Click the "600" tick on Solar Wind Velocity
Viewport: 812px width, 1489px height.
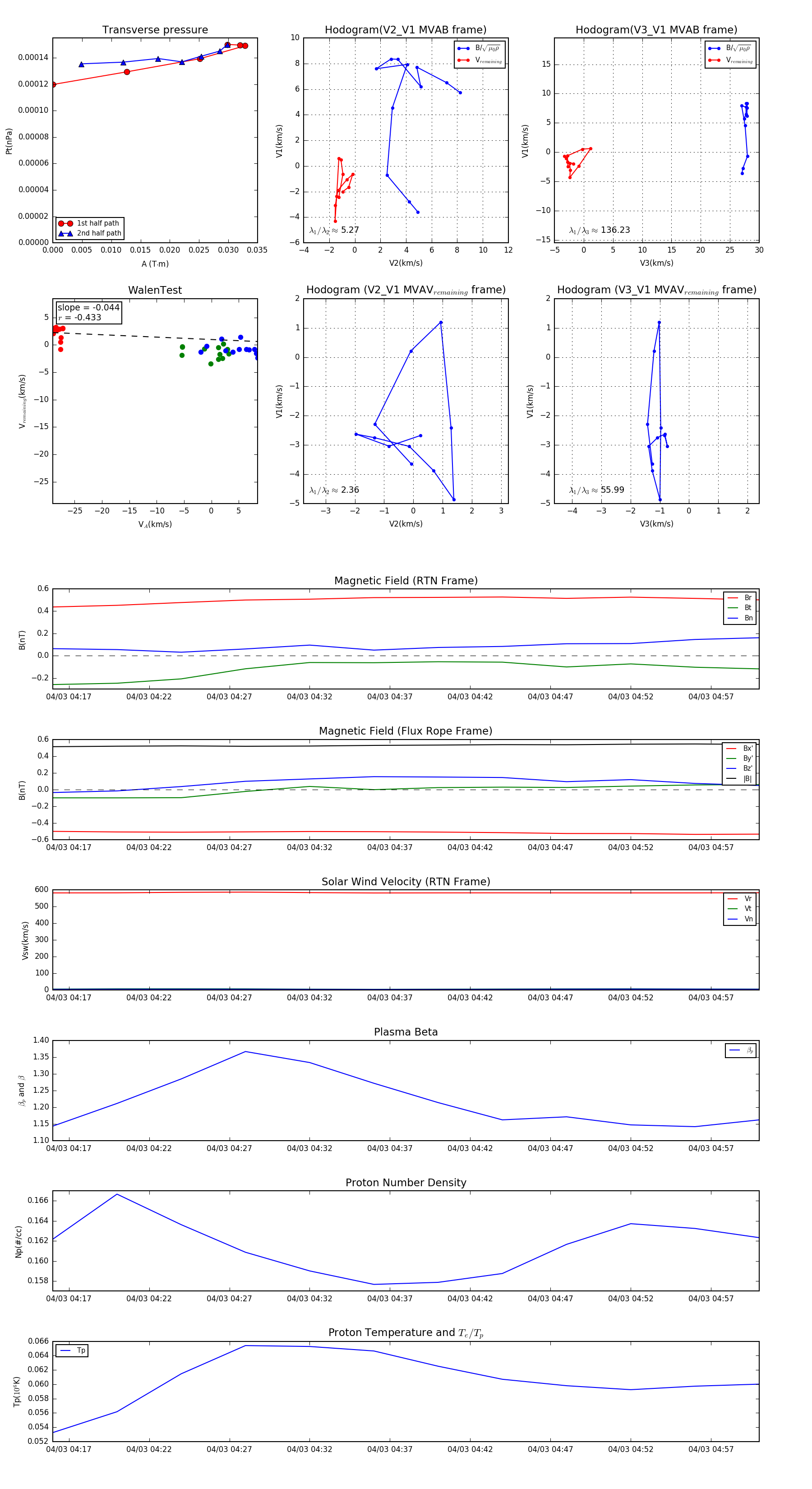tap(42, 890)
